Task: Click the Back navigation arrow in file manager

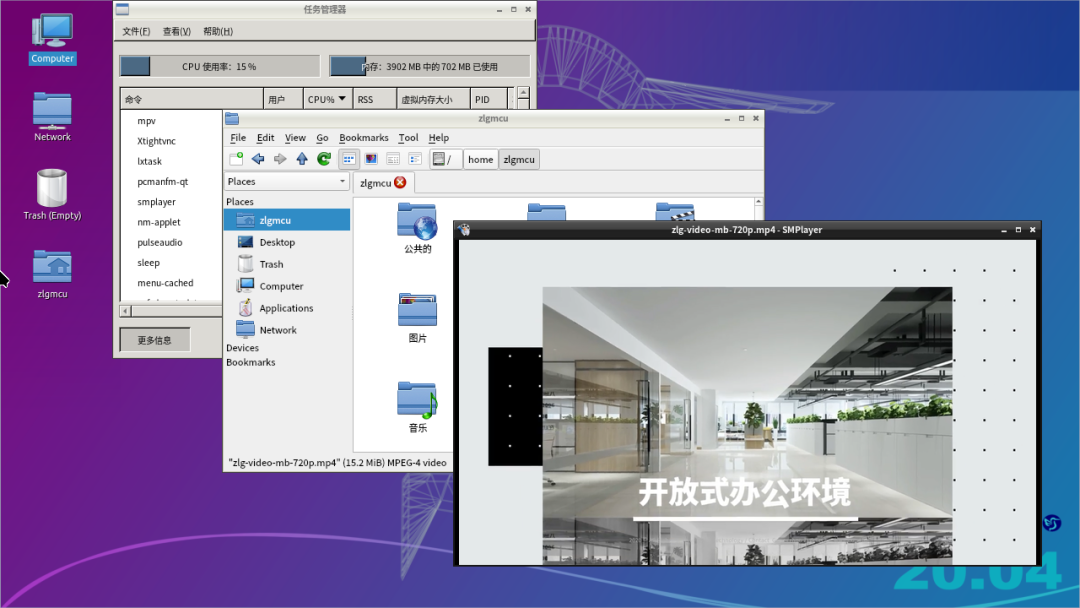Action: click(x=258, y=158)
